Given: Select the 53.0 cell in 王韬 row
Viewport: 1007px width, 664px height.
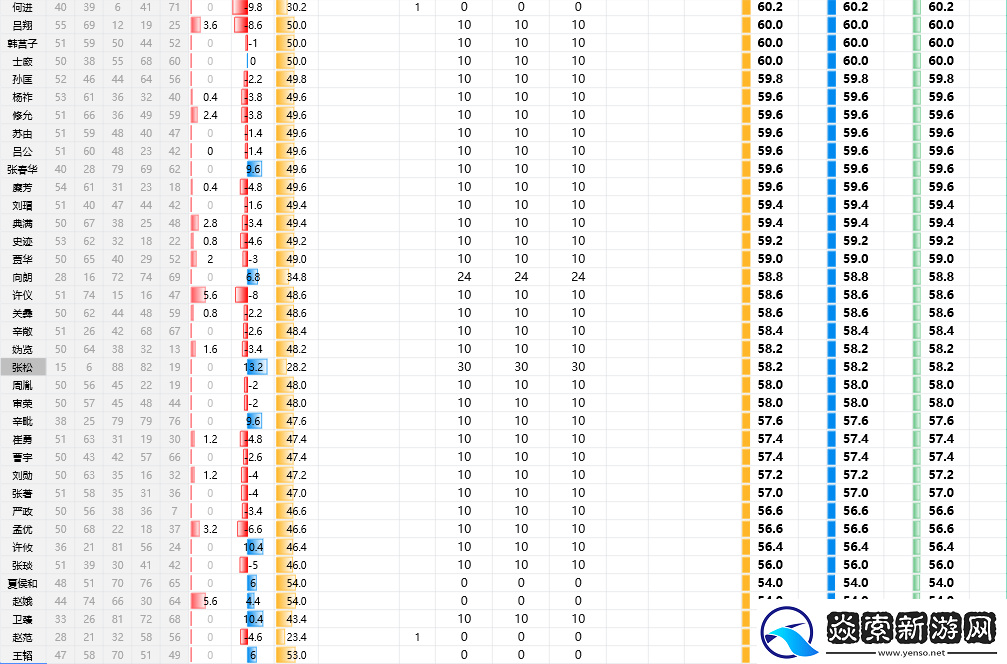Looking at the screenshot, I should pyautogui.click(x=296, y=655).
